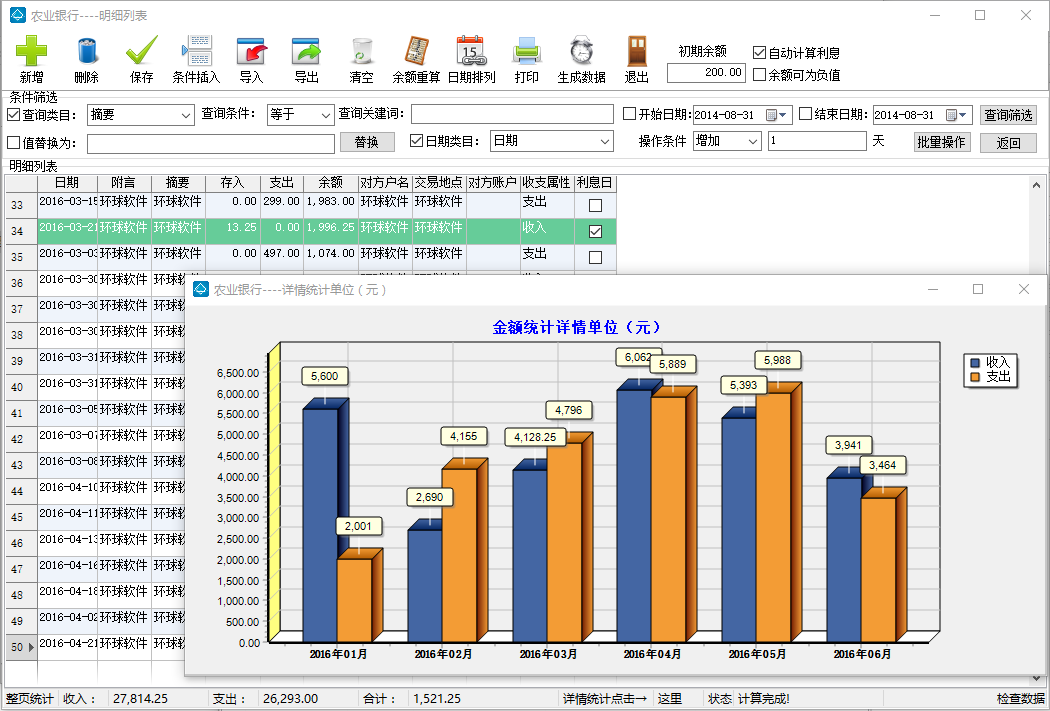1050x711 pixels.
Task: Enable the 余额可为负值 checkbox
Action: pos(760,74)
